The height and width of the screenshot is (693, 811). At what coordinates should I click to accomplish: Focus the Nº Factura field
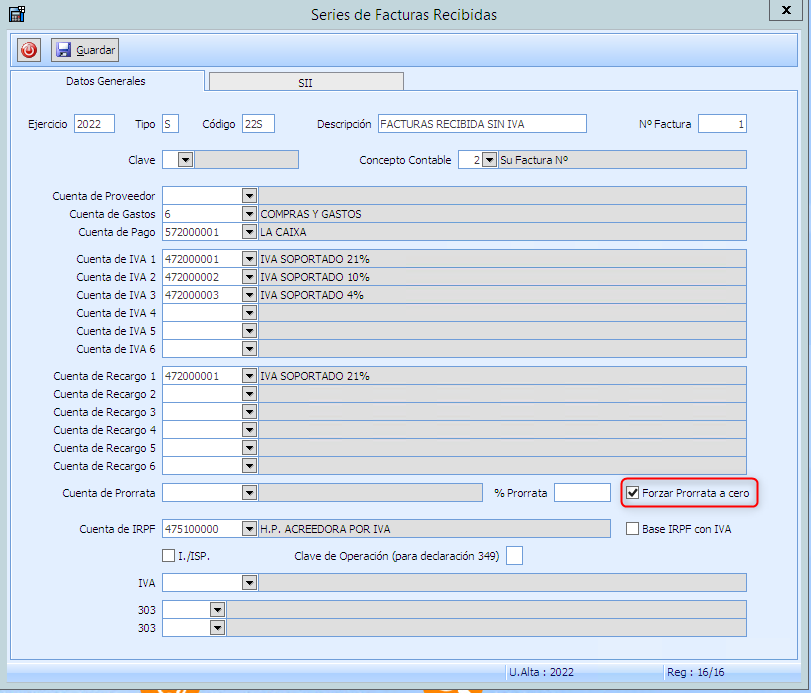point(721,124)
